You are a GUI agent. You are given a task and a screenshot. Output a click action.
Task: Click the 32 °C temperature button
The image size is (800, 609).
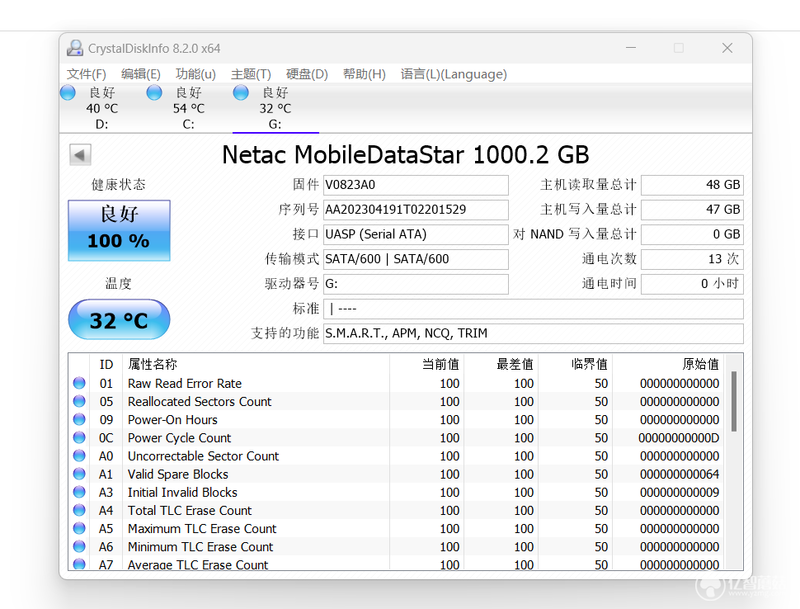pyautogui.click(x=119, y=320)
